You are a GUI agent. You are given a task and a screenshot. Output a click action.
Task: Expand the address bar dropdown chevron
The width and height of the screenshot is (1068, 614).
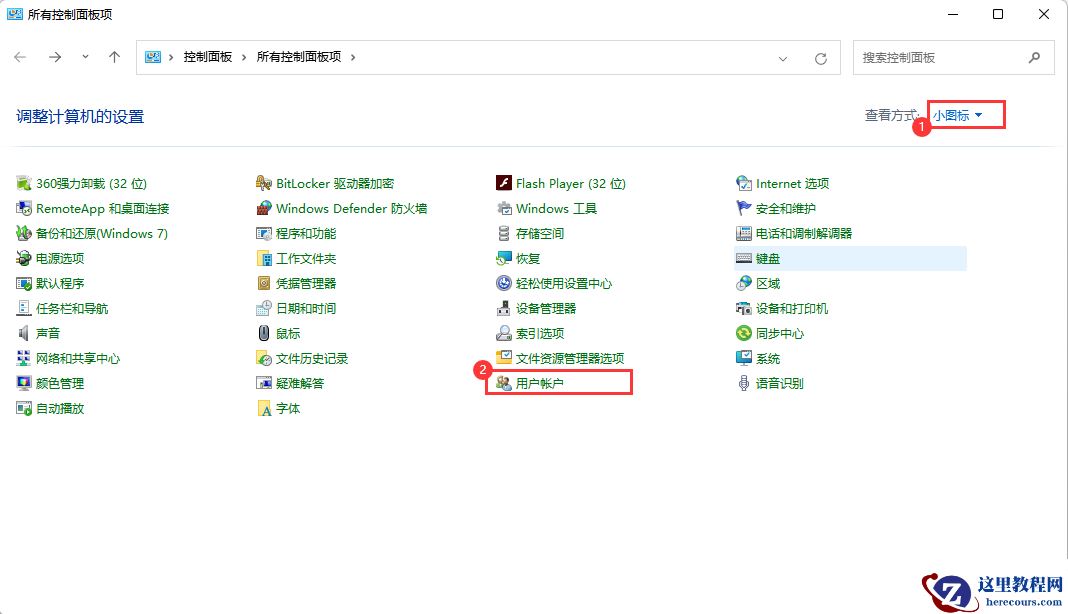783,57
